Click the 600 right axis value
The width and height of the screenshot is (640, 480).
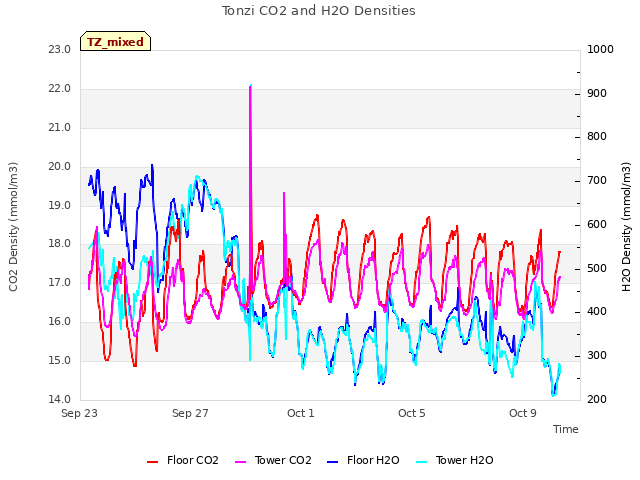[597, 225]
